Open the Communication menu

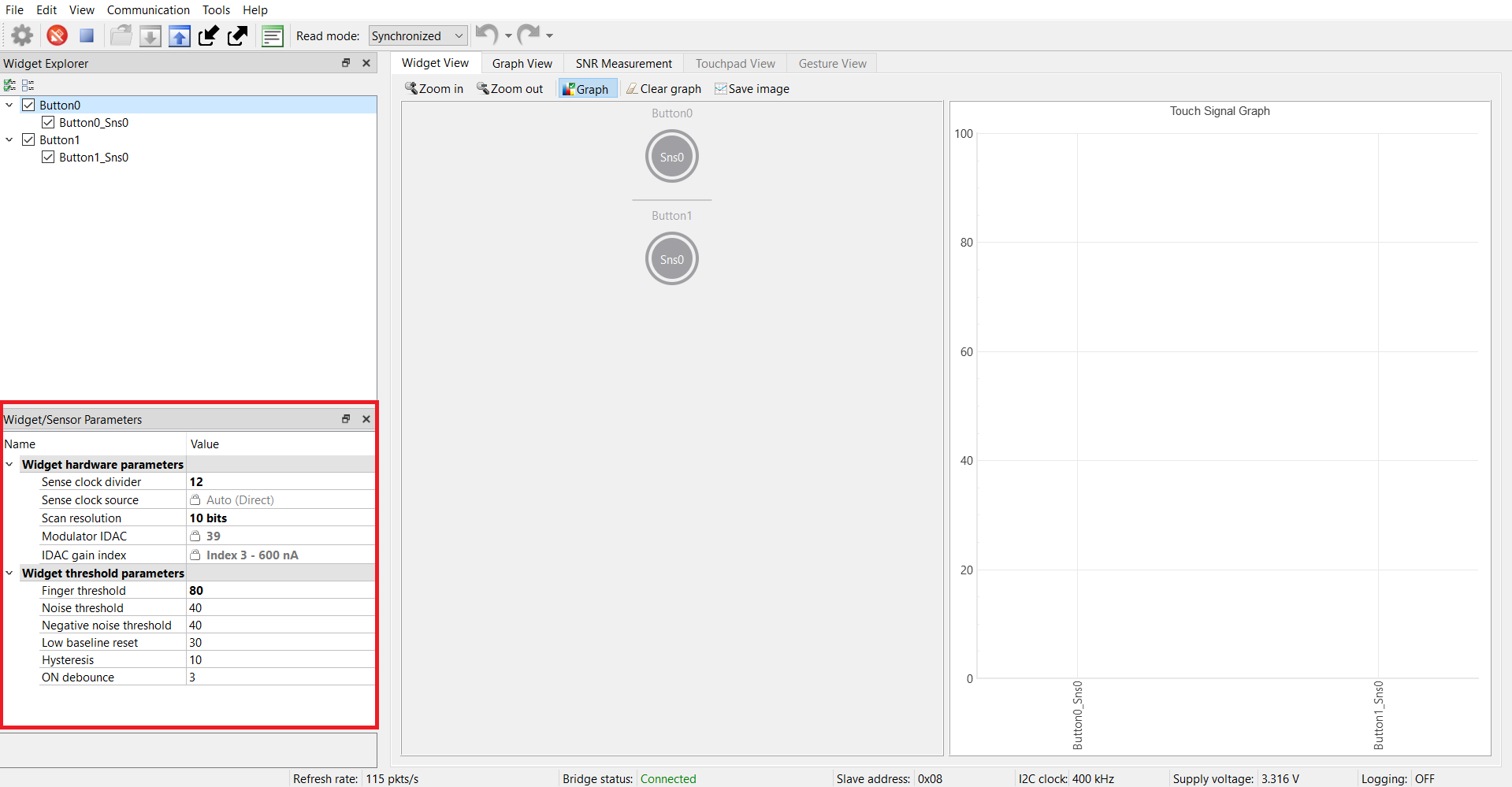(x=148, y=9)
